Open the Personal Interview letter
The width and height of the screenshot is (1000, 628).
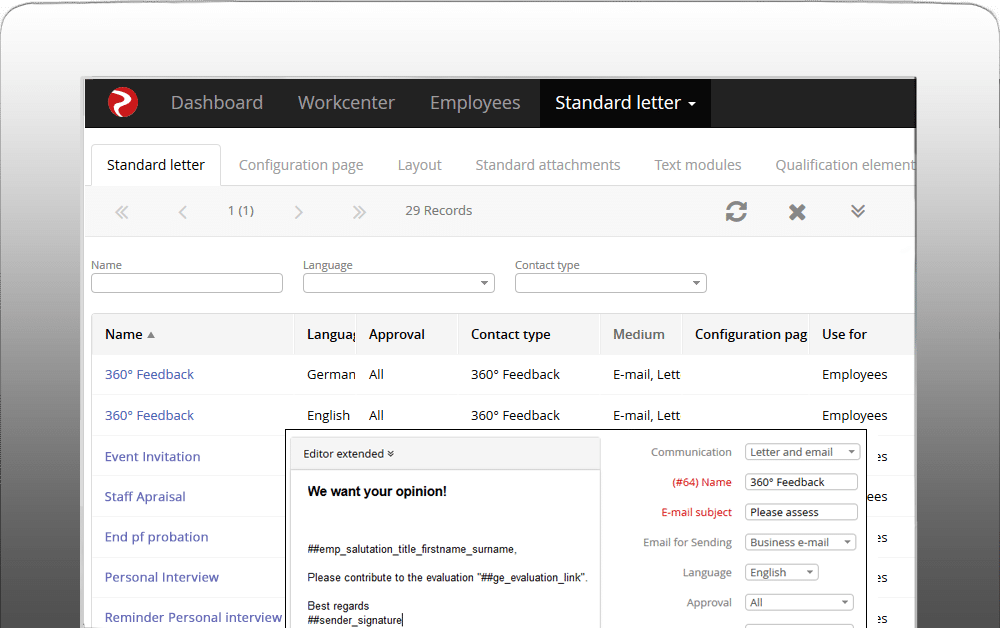[x=161, y=577]
